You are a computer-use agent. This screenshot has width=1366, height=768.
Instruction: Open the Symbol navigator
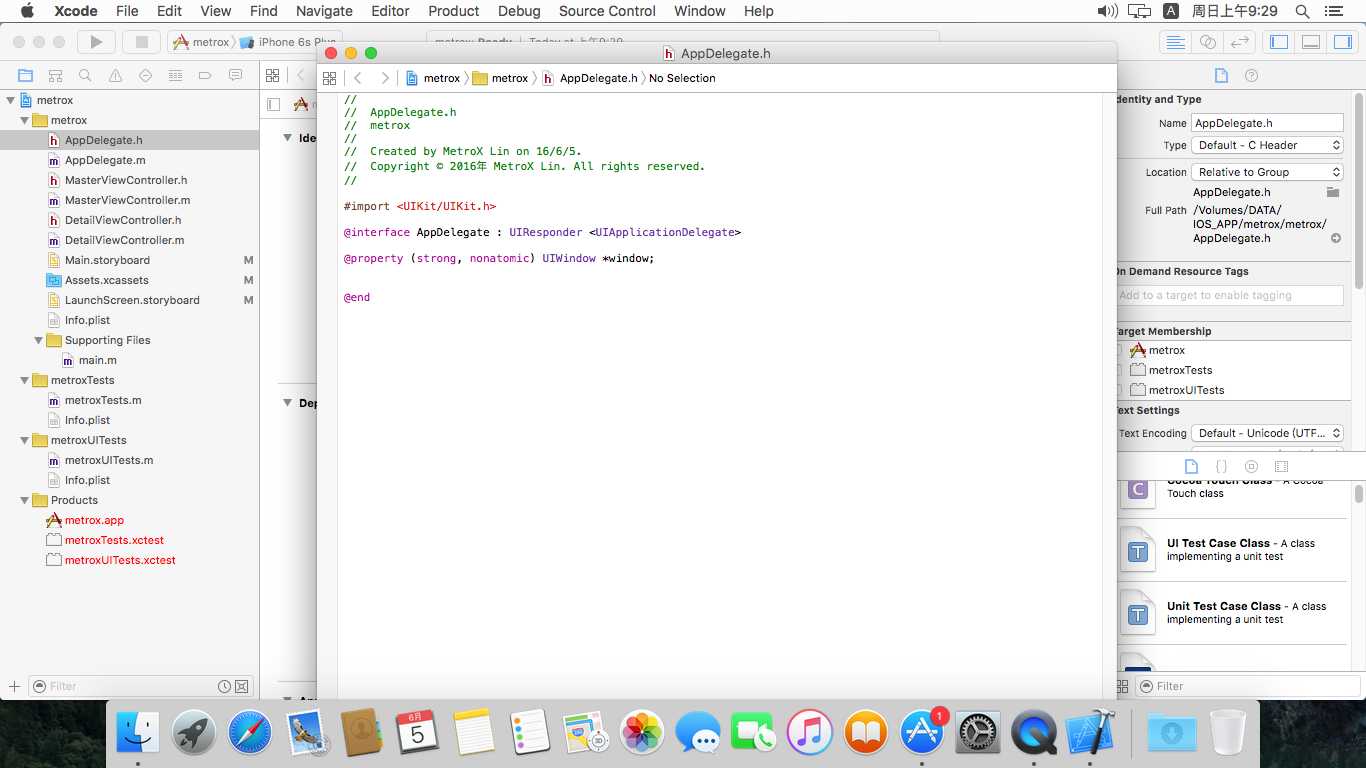pyautogui.click(x=56, y=75)
